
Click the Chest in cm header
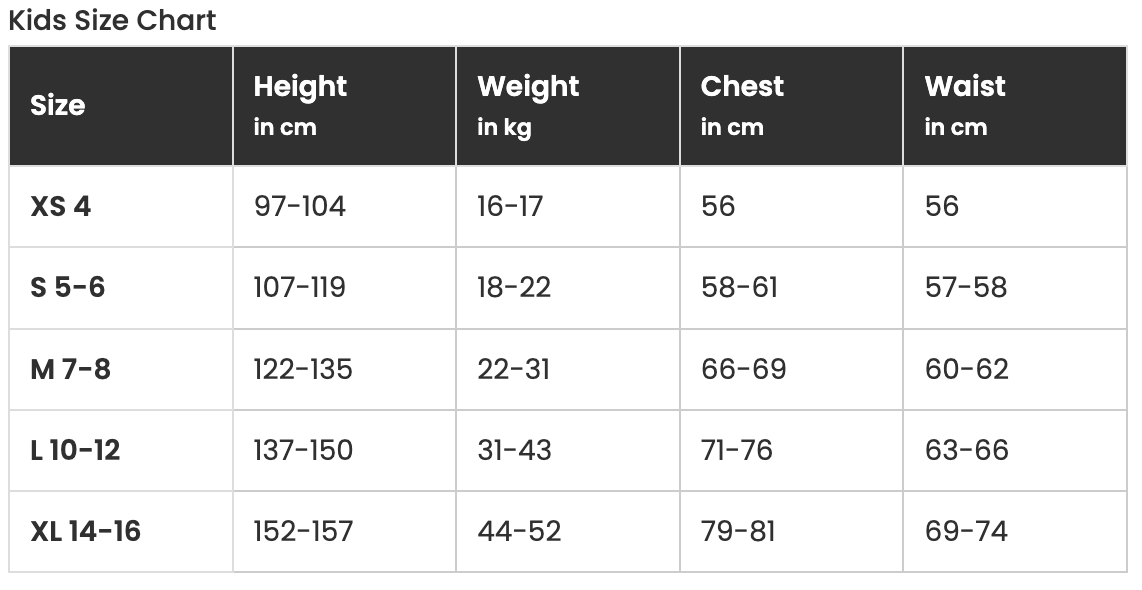742,105
